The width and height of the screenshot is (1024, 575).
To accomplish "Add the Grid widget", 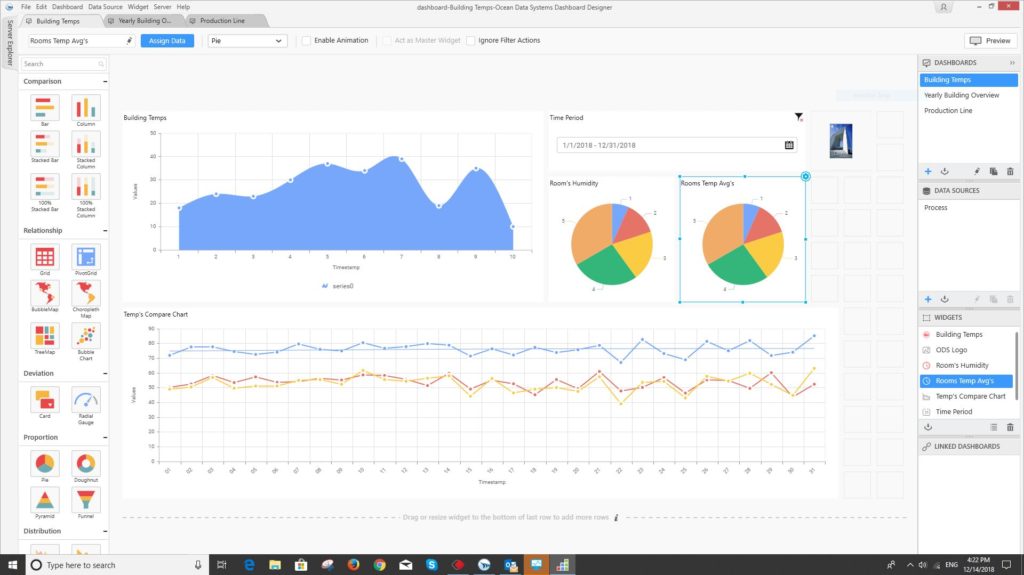I will tap(44, 257).
